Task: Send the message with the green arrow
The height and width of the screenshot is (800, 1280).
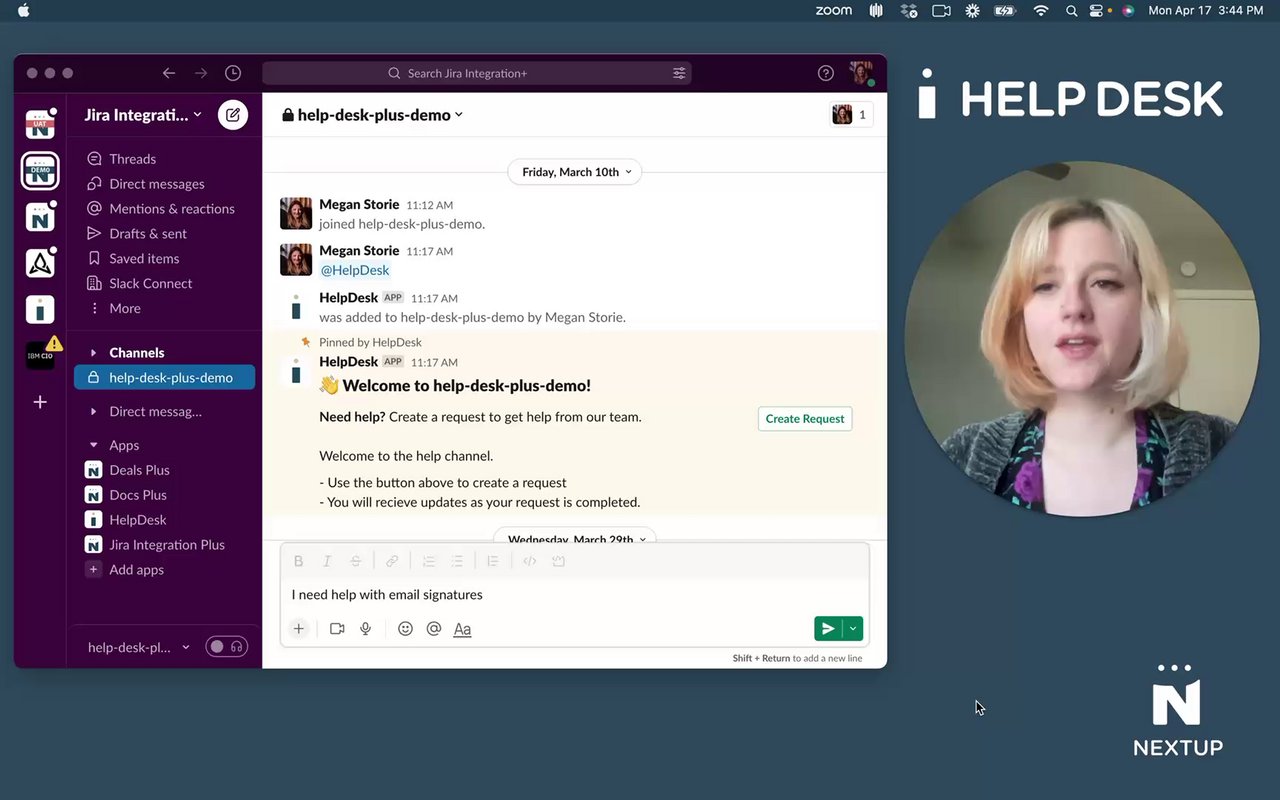Action: 828,629
